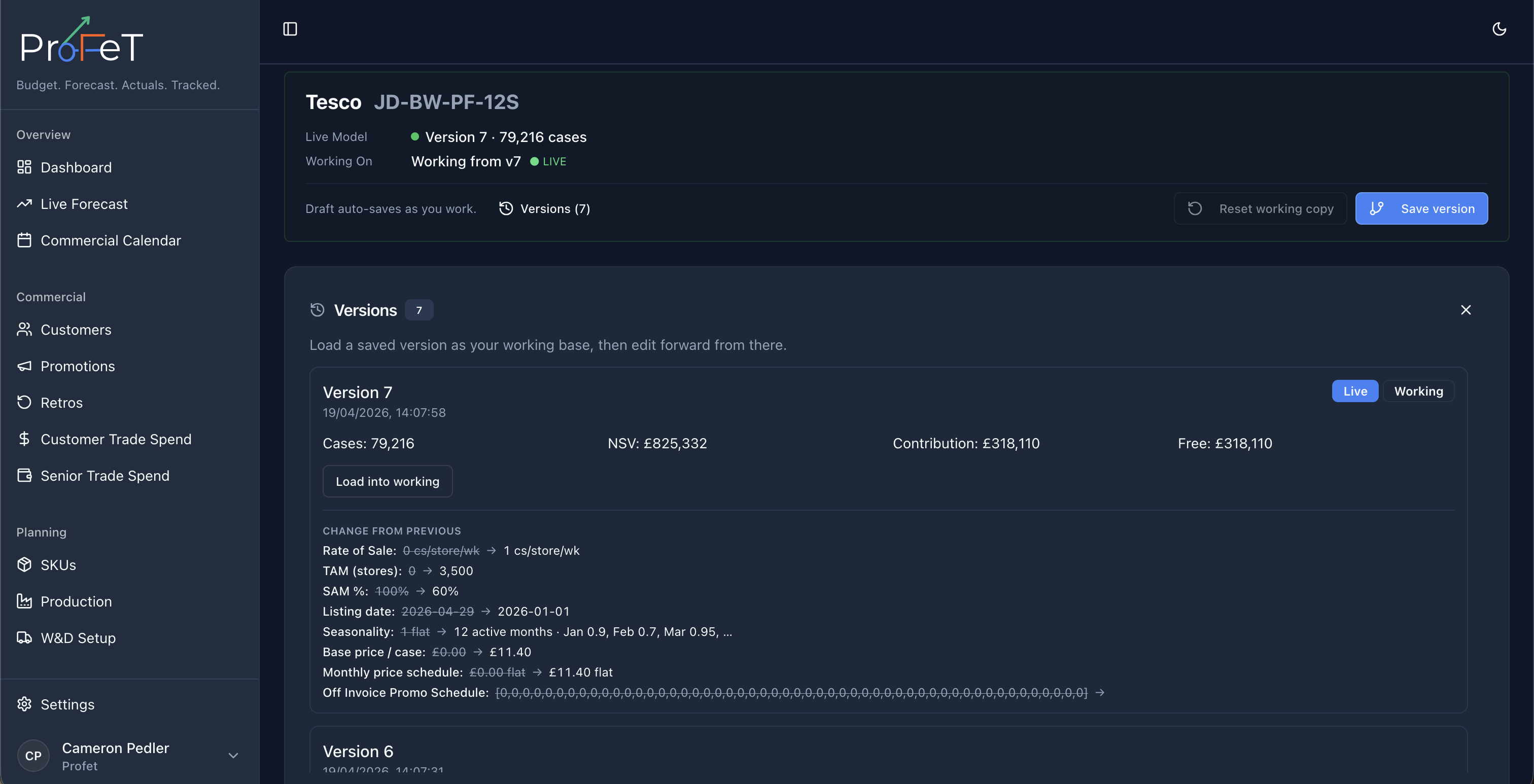Click the Promotions megaphone icon
The image size is (1534, 784).
pyautogui.click(x=24, y=366)
